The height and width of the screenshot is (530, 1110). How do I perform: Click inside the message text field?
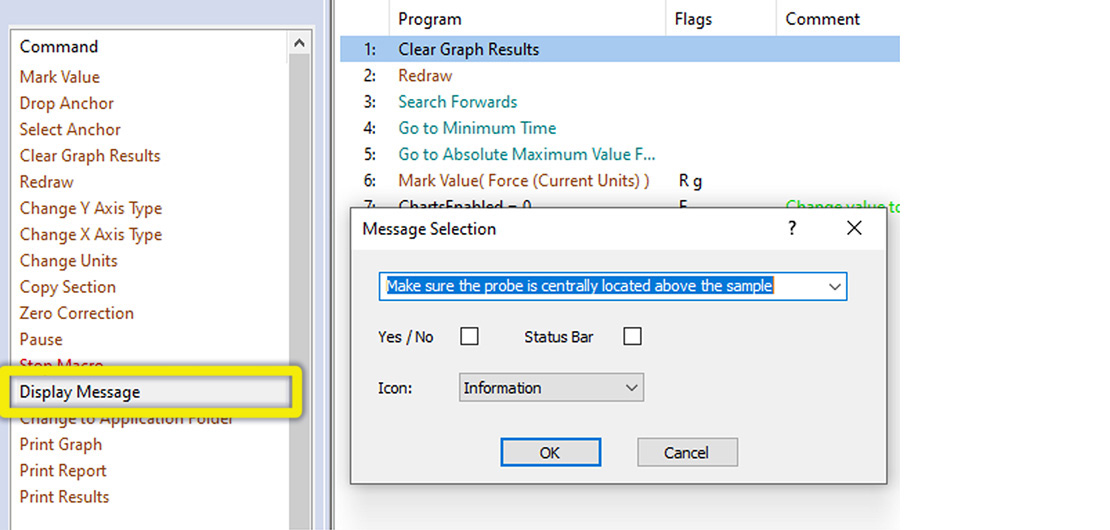[600, 287]
